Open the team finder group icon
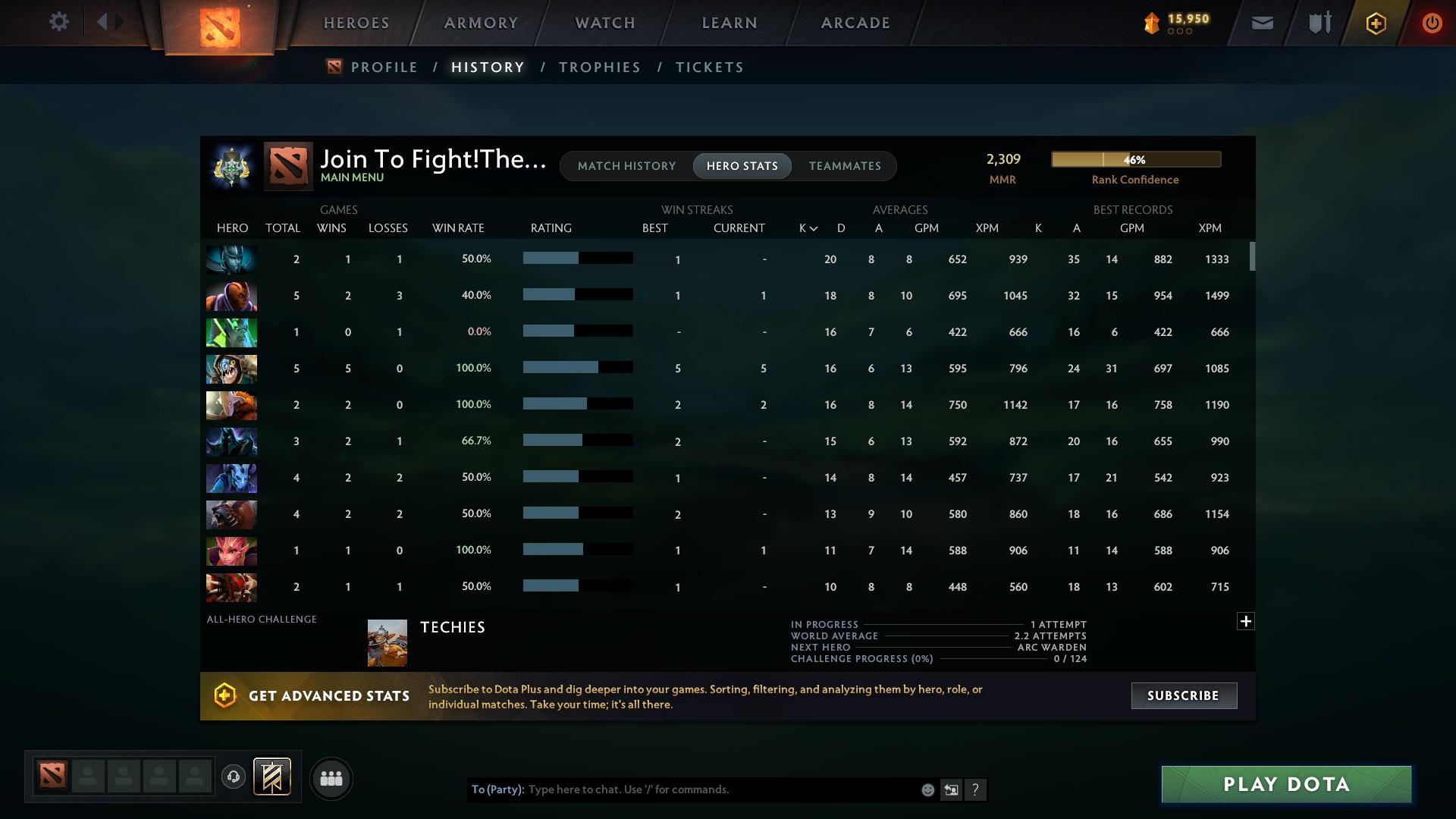 click(331, 778)
